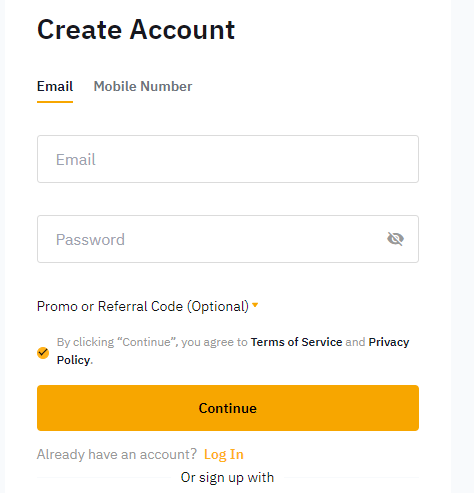The height and width of the screenshot is (493, 474).
Task: Open the Log In link
Action: (224, 455)
